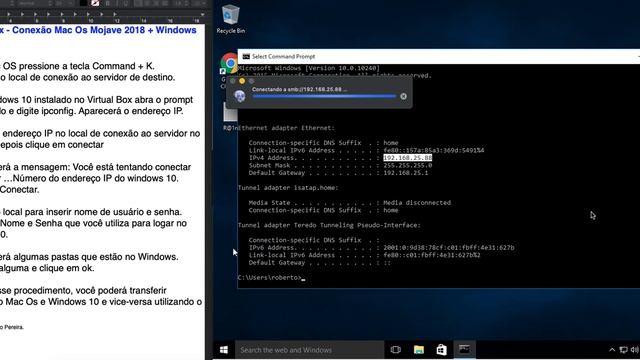Select the Command Prompt taskbar button
The image size is (640, 360).
click(464, 350)
